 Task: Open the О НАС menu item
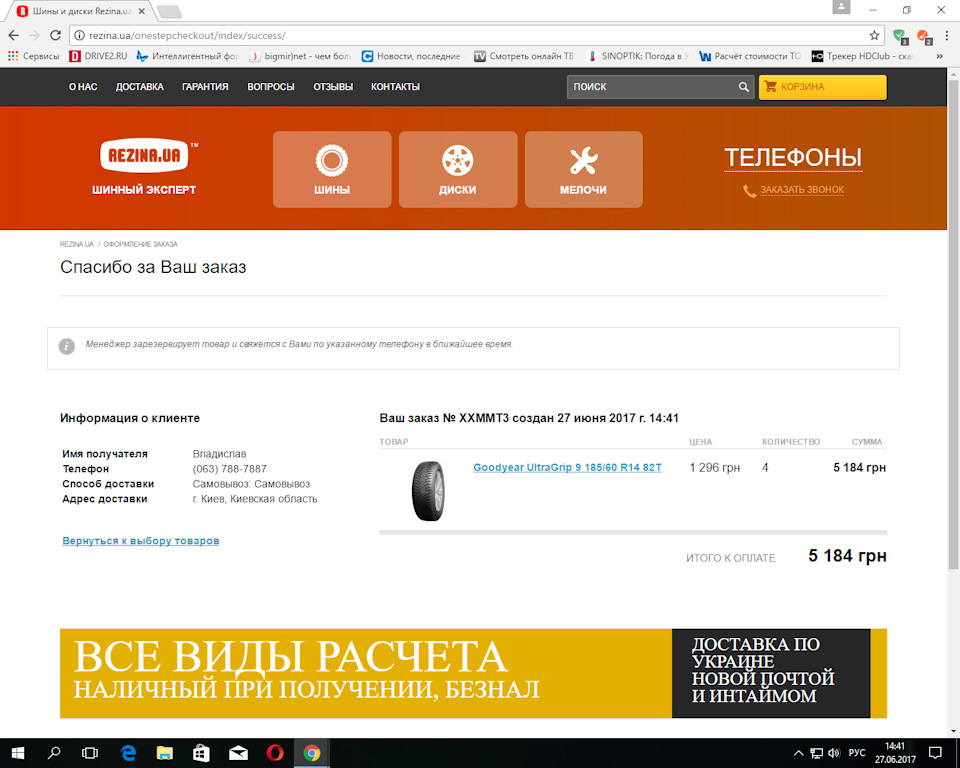[83, 87]
